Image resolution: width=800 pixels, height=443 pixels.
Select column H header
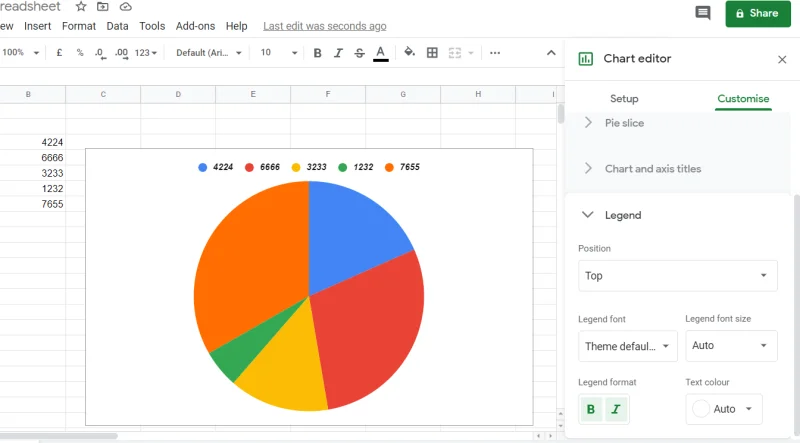pos(478,94)
